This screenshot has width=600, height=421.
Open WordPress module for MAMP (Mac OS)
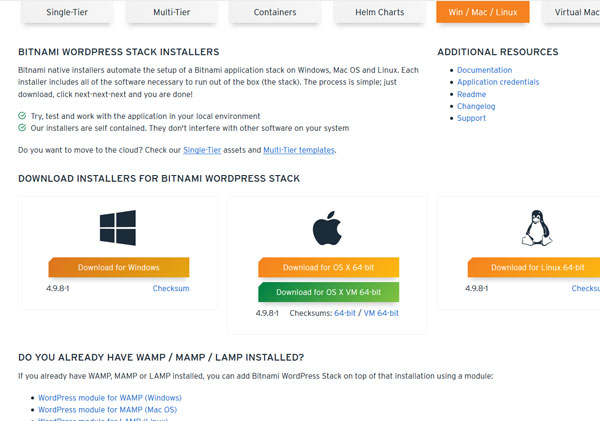(108, 410)
